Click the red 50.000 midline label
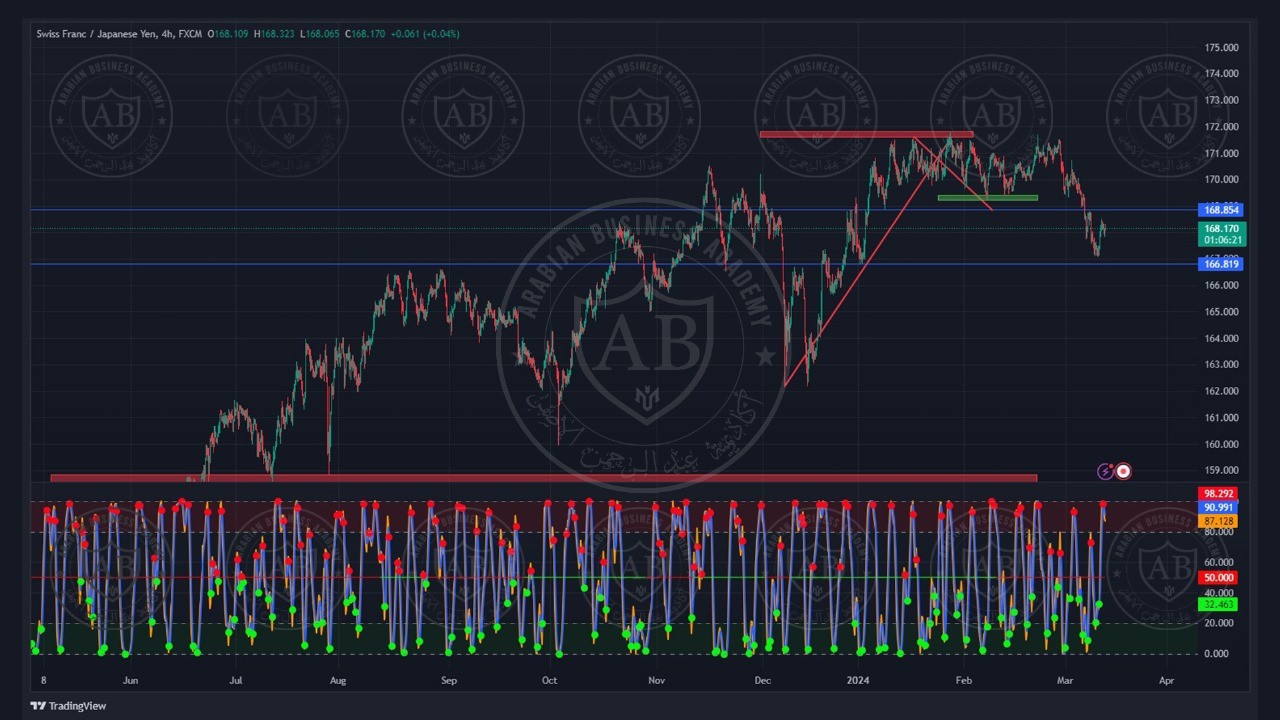The height and width of the screenshot is (720, 1280). coord(1218,578)
